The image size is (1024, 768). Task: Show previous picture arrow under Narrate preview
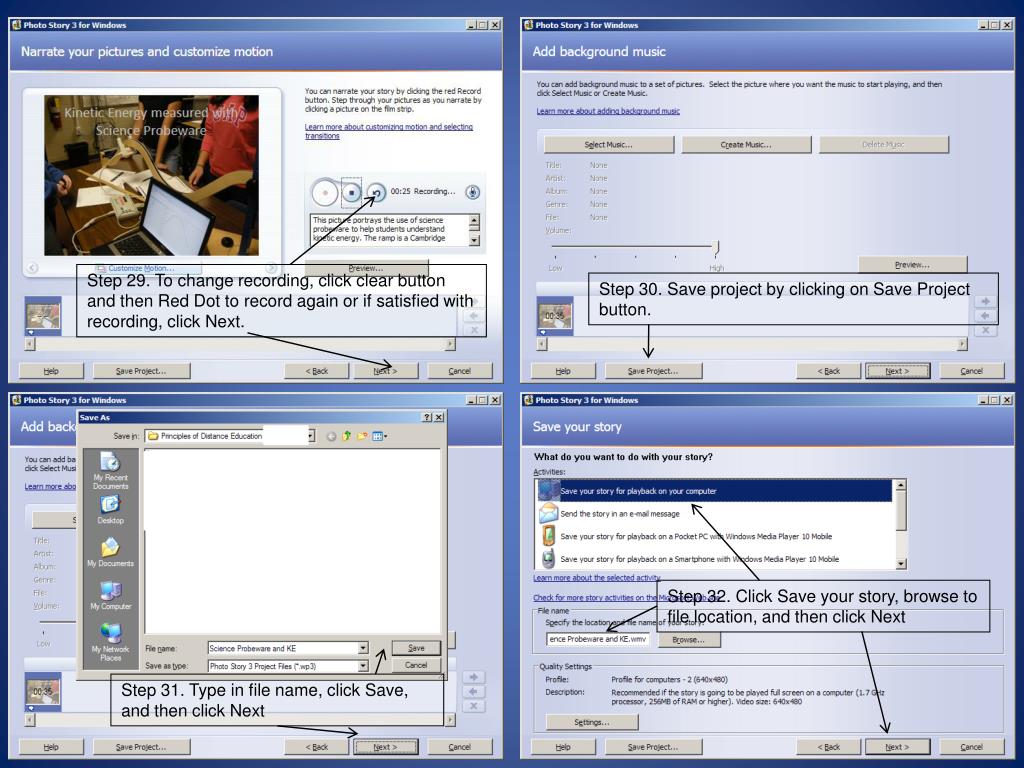(33, 268)
